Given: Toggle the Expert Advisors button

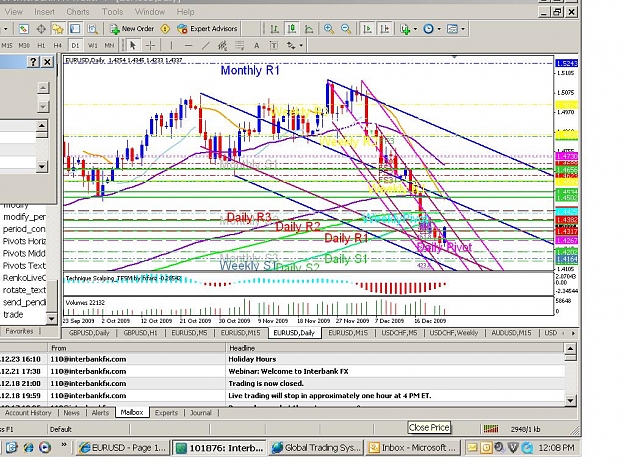Looking at the screenshot, I should [207, 29].
